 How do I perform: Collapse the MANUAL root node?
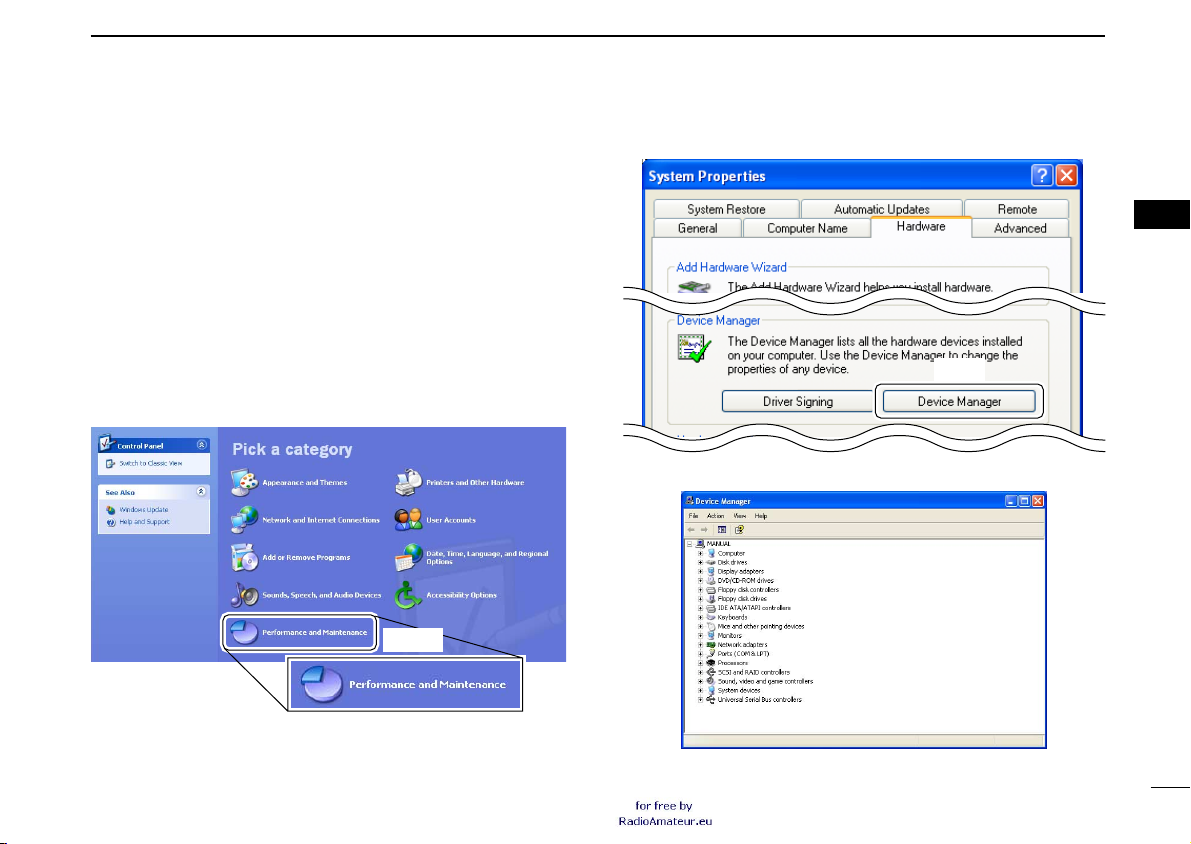[690, 544]
